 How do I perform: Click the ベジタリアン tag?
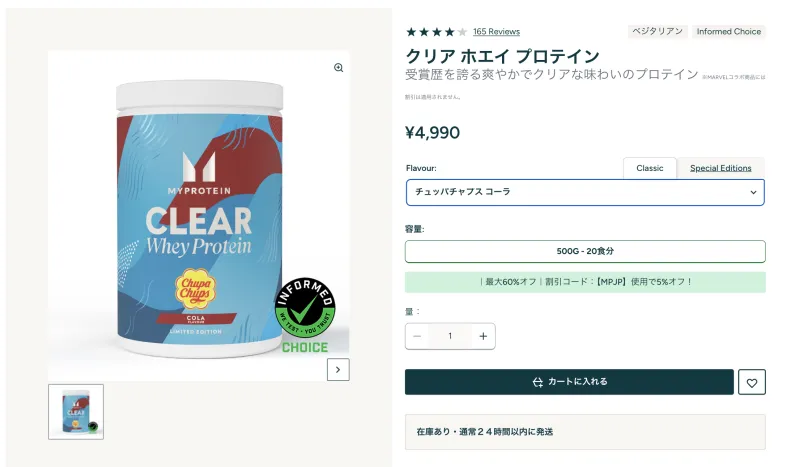coord(656,32)
